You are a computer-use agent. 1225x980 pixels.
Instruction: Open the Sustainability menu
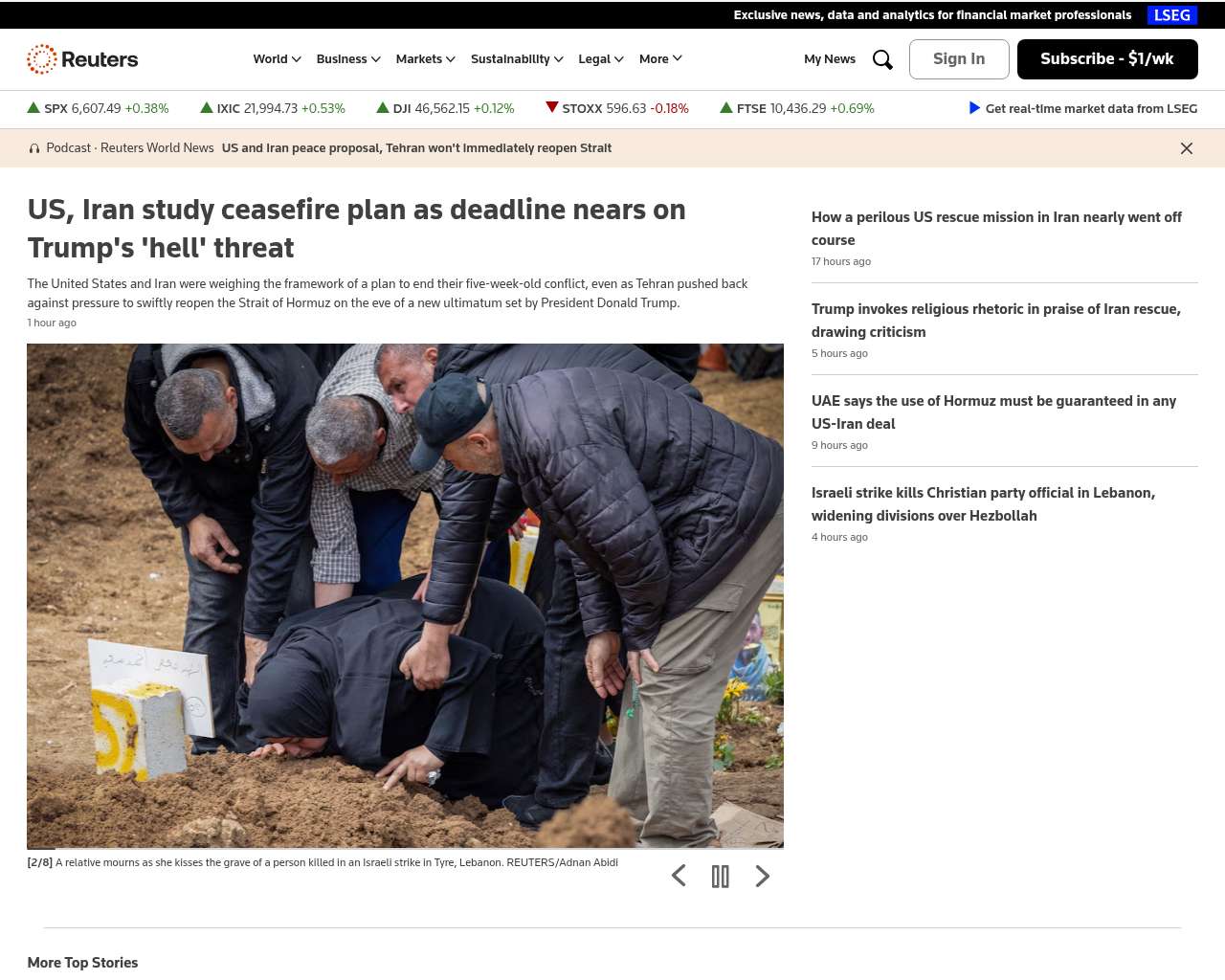517,59
